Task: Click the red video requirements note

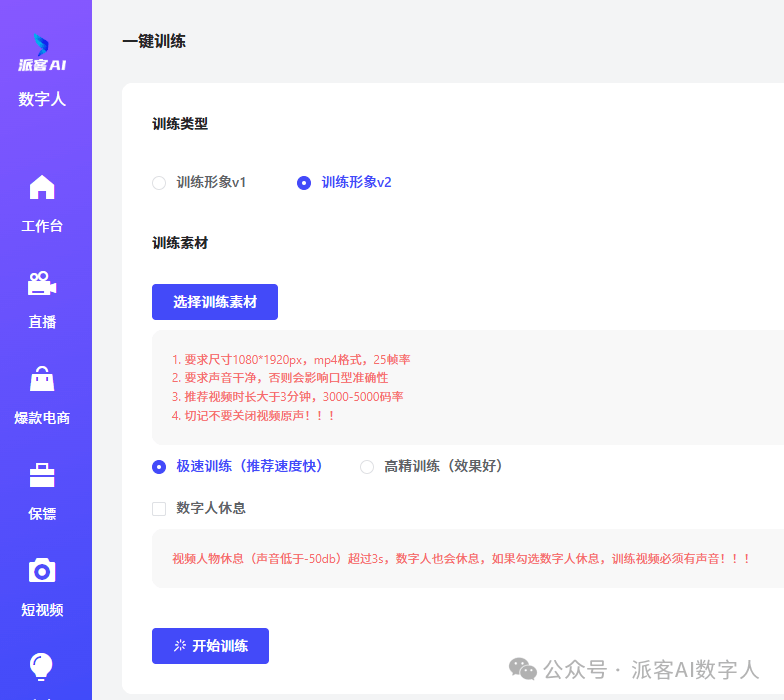Action: pyautogui.click(x=290, y=387)
